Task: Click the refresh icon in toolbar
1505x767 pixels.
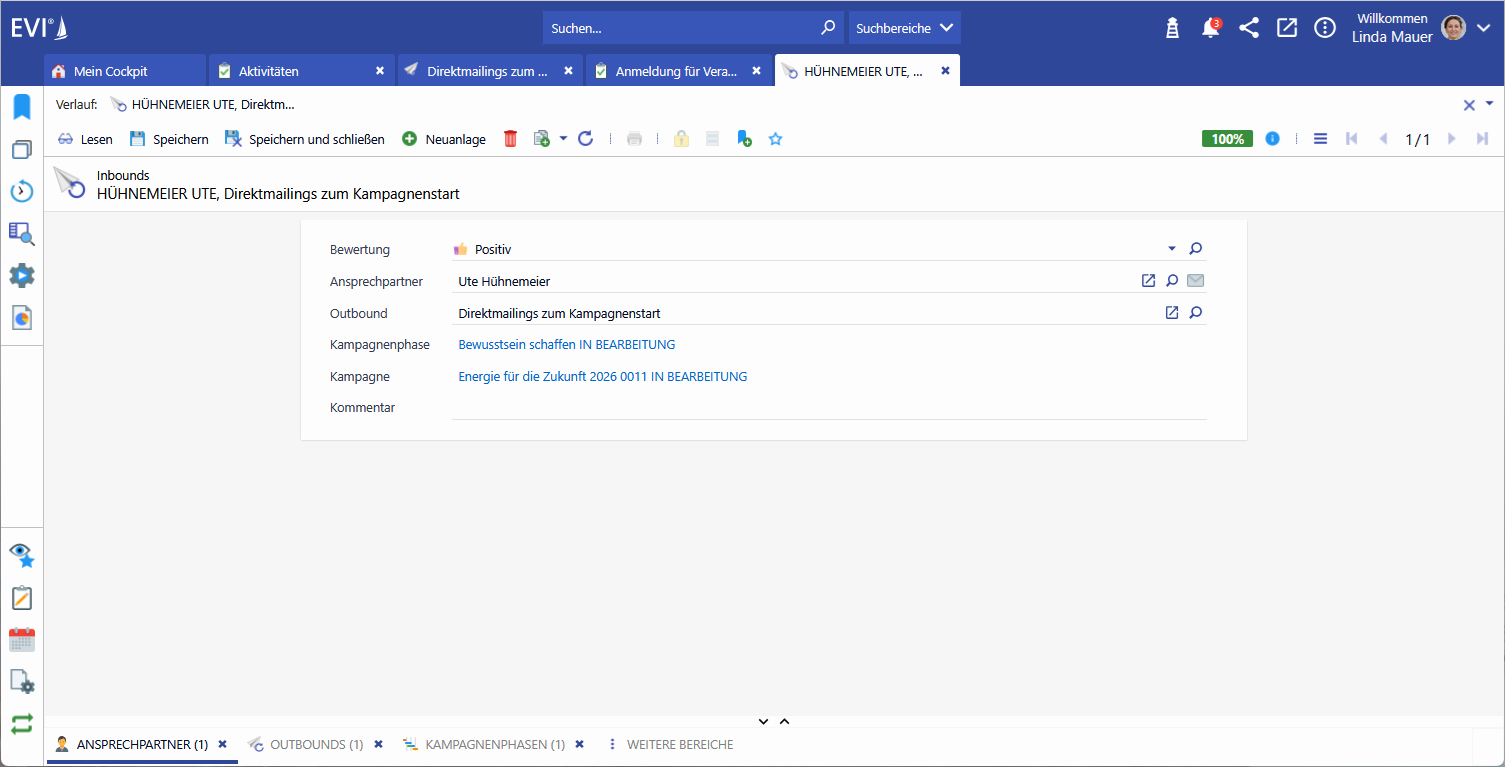Action: [x=586, y=139]
